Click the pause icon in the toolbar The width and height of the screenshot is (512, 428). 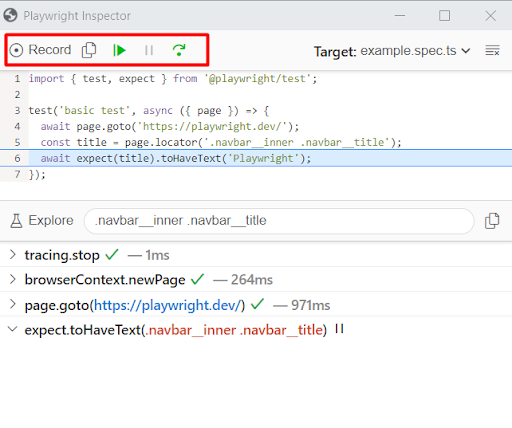click(149, 50)
